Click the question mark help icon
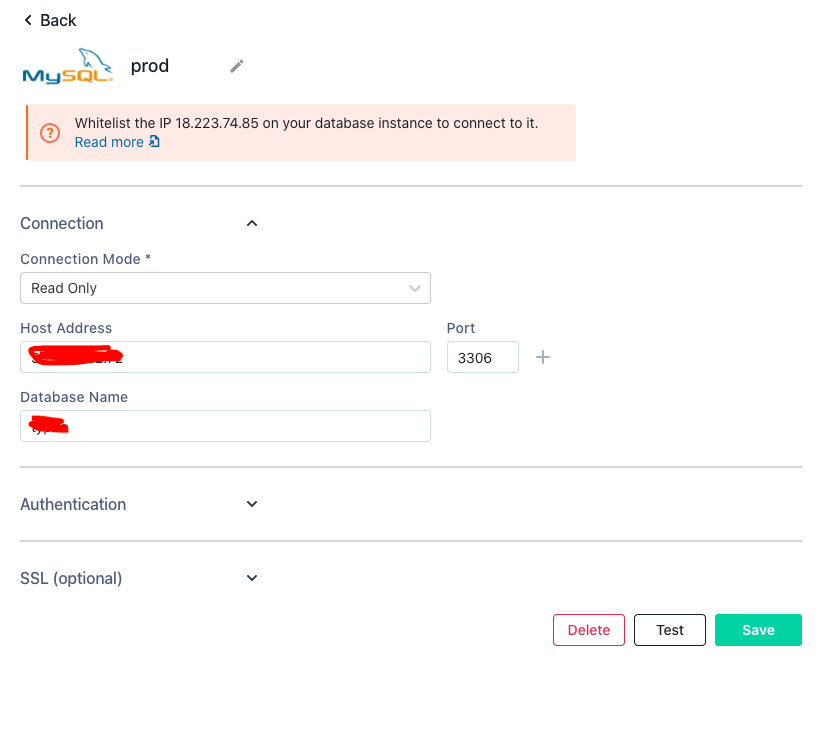Image resolution: width=819 pixels, height=744 pixels. tap(50, 133)
